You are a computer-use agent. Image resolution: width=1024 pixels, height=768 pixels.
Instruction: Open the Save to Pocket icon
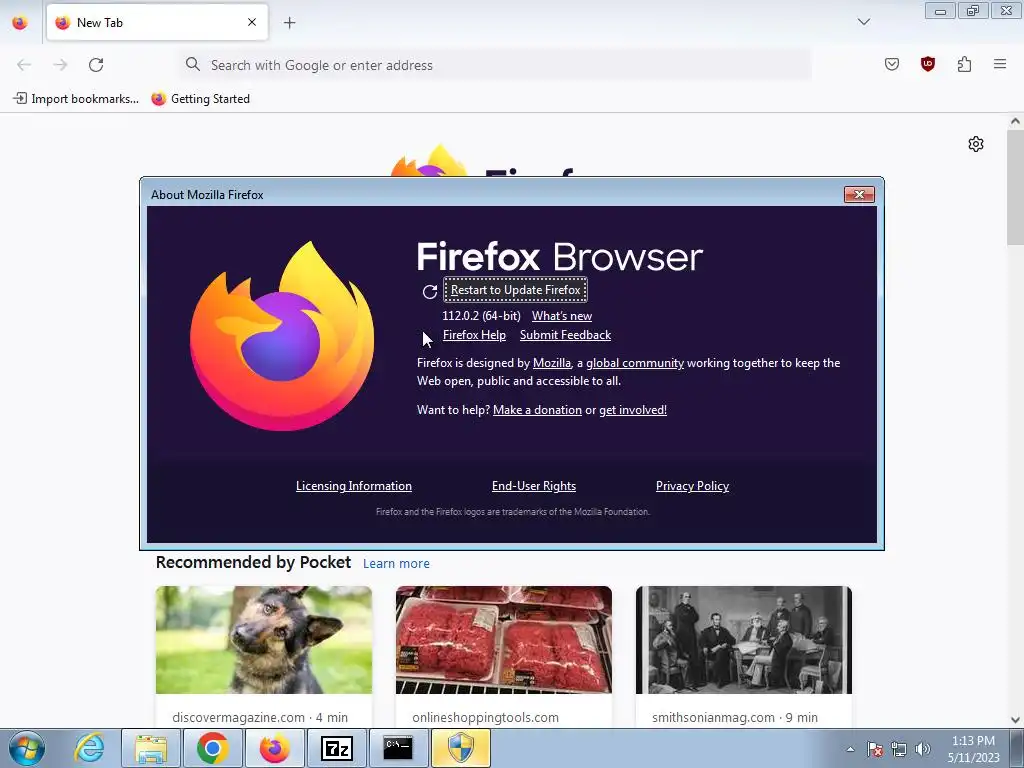coord(892,64)
